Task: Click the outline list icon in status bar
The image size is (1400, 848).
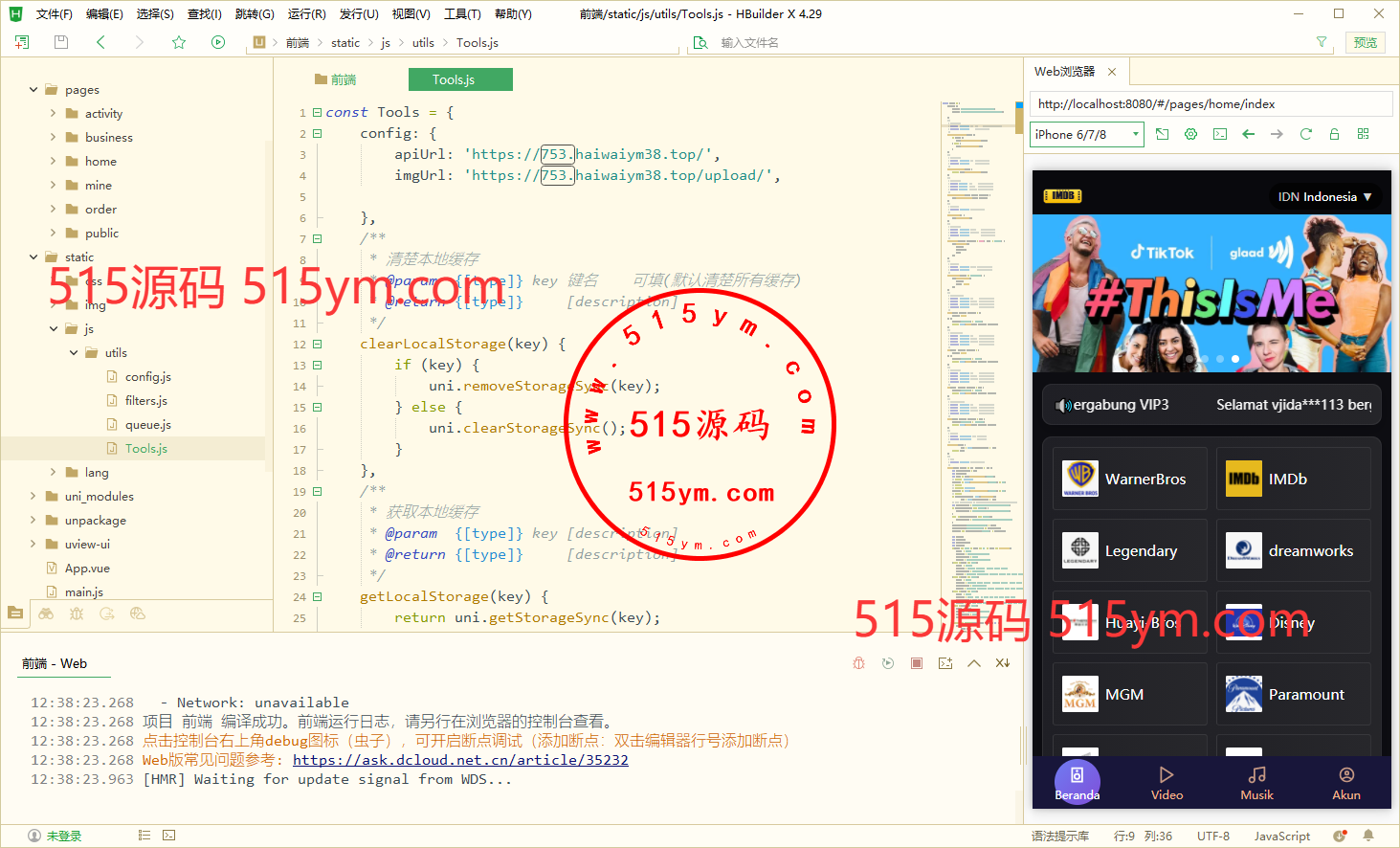Action: pyautogui.click(x=144, y=836)
